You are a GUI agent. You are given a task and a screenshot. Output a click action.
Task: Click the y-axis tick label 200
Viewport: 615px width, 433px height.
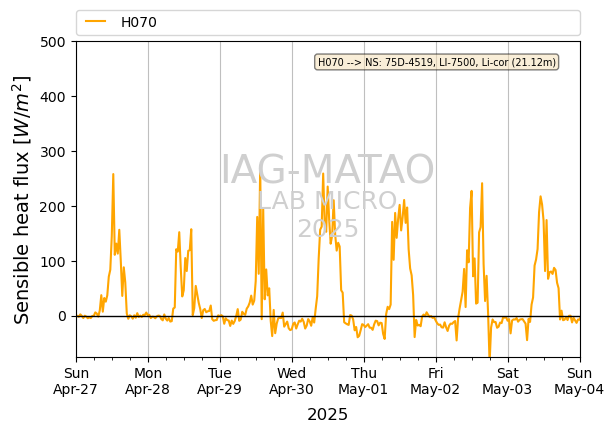[53, 207]
